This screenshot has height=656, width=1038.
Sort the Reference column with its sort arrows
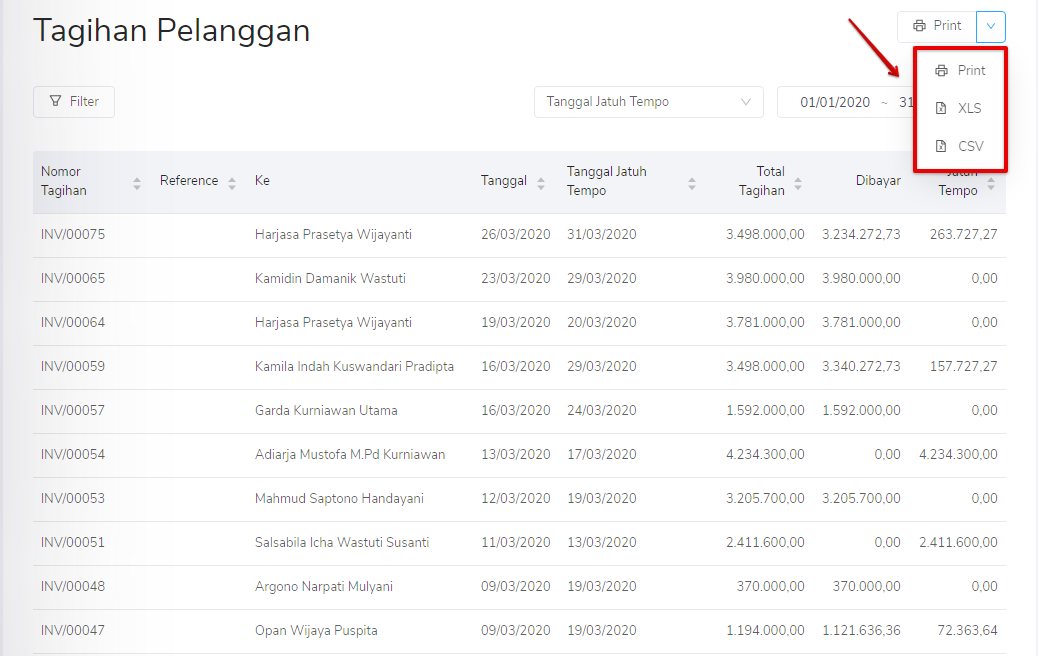[x=230, y=180]
